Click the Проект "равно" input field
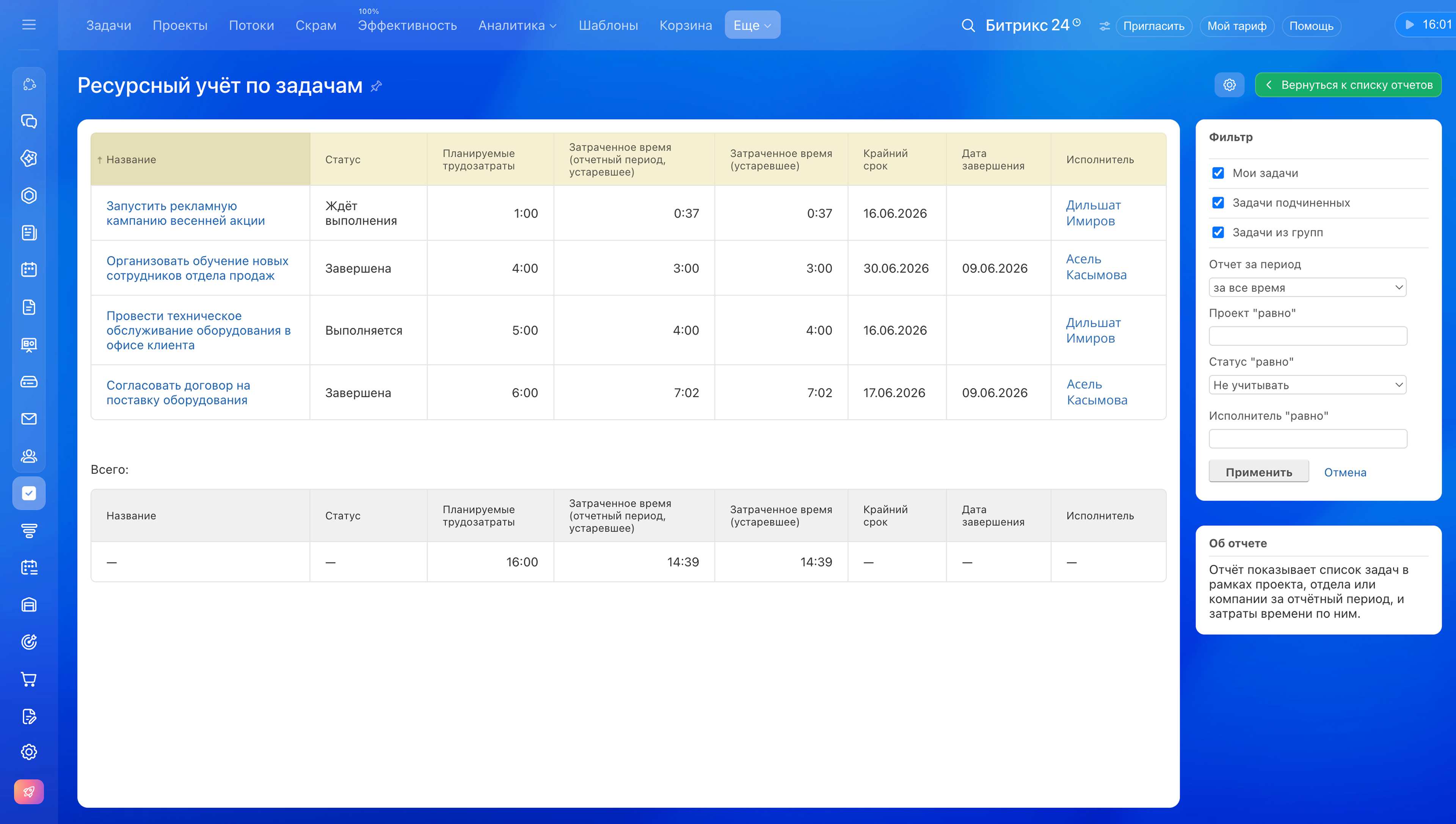1456x824 pixels. [1308, 336]
